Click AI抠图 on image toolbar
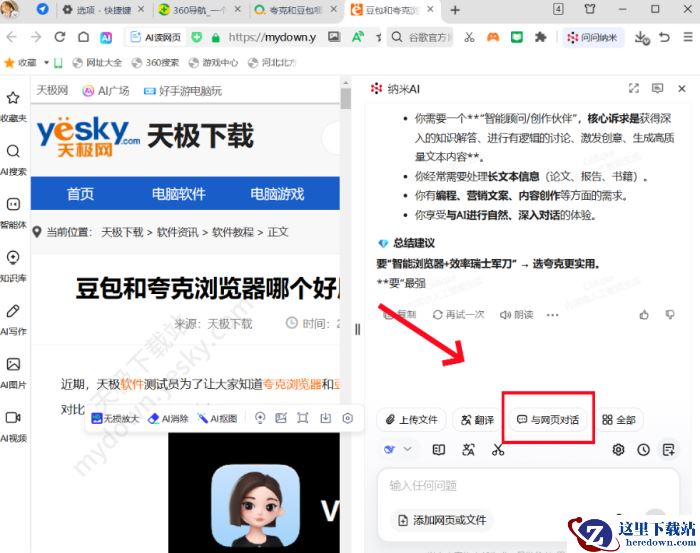The width and height of the screenshot is (700, 553). click(x=217, y=419)
